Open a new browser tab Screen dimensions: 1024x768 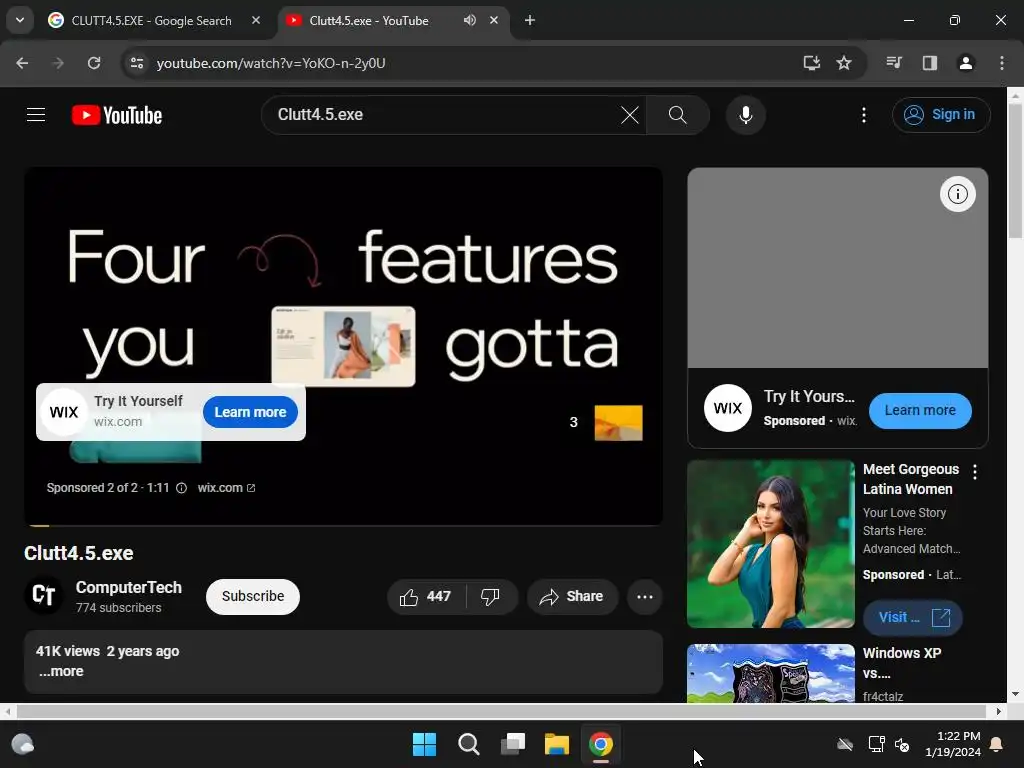[530, 20]
